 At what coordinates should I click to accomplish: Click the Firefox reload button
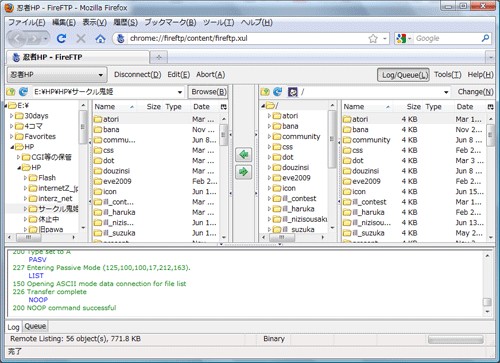coord(61,39)
